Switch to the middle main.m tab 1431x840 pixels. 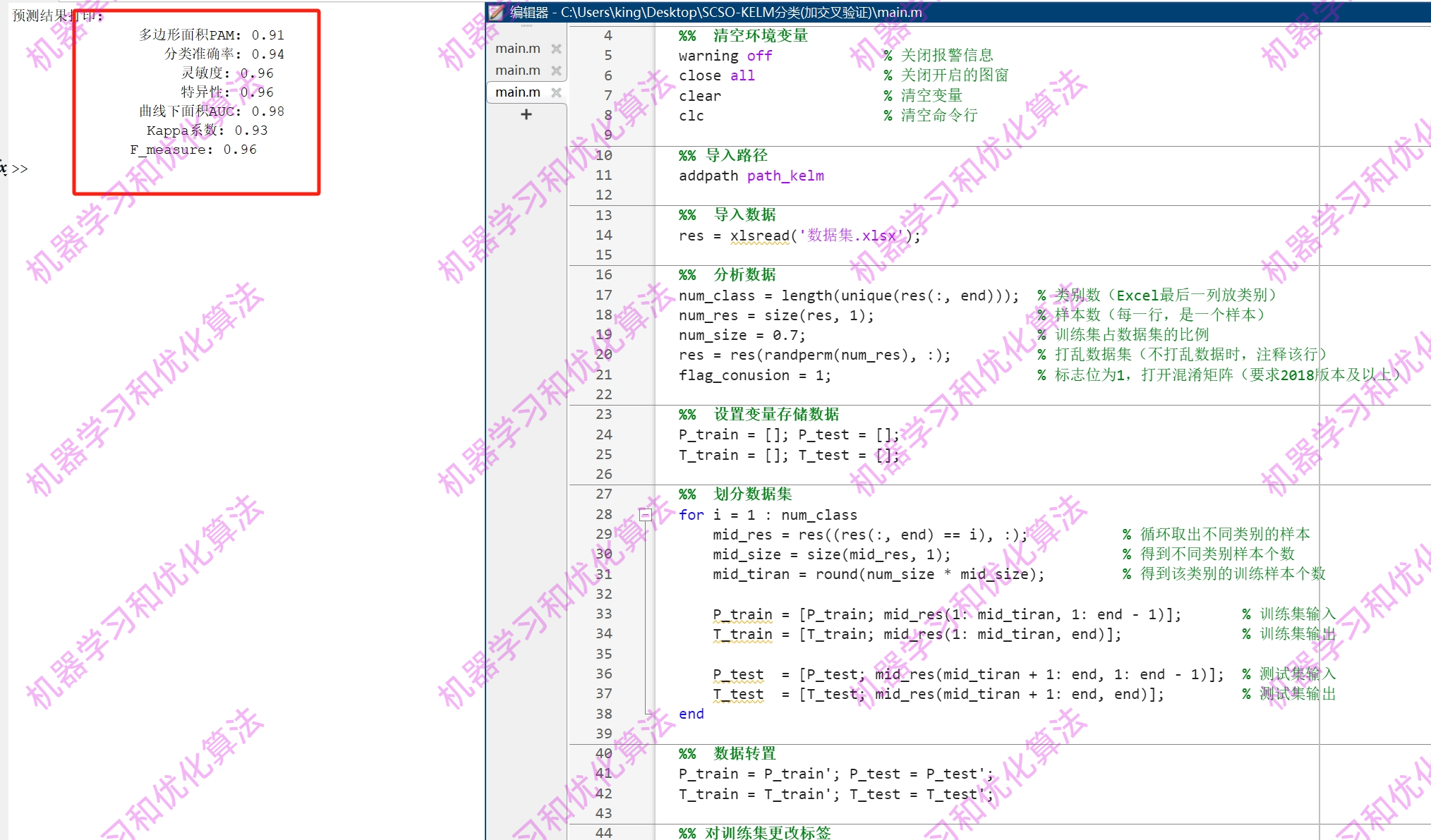point(517,71)
